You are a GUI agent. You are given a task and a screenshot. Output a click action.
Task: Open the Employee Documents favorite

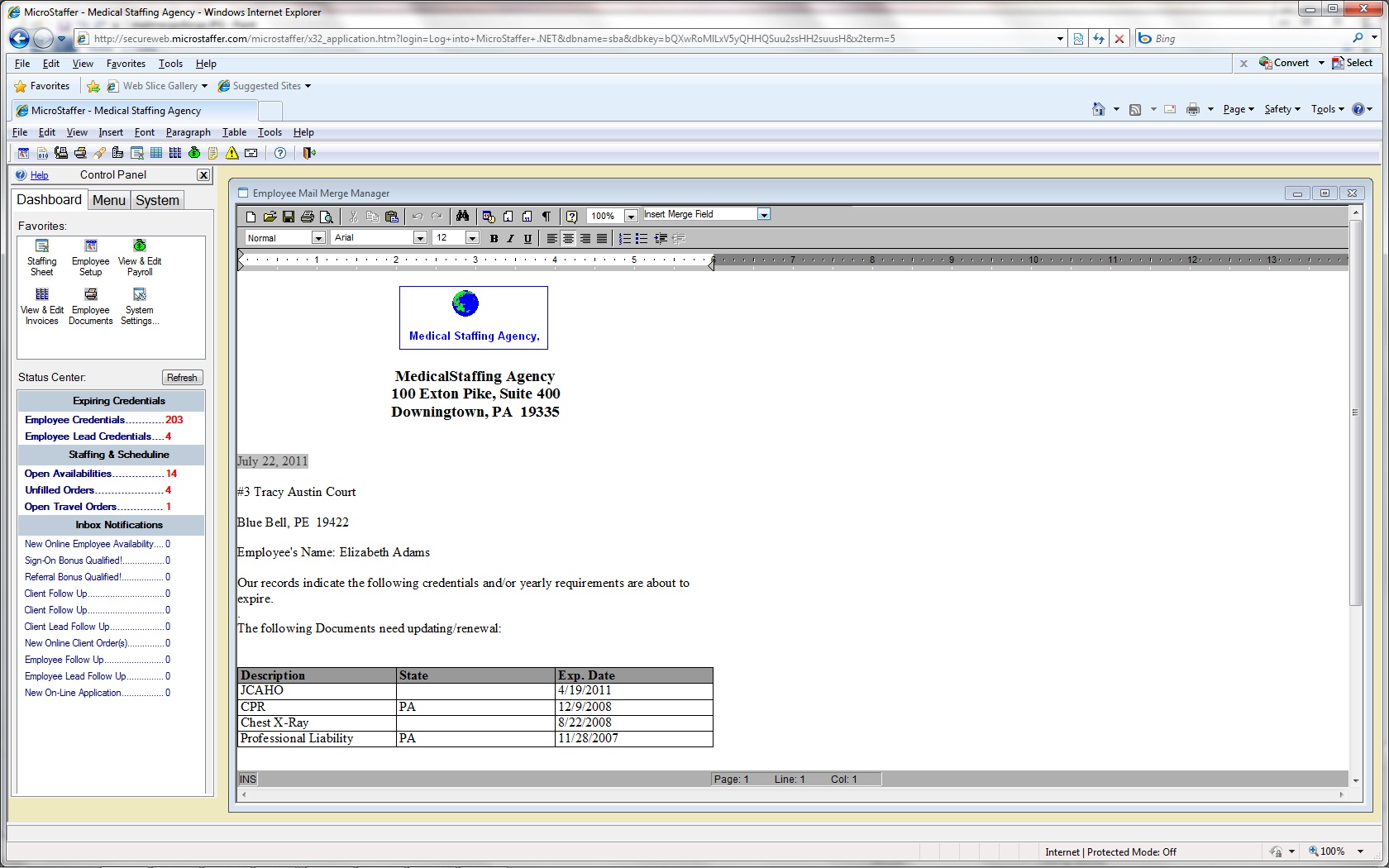click(x=91, y=306)
